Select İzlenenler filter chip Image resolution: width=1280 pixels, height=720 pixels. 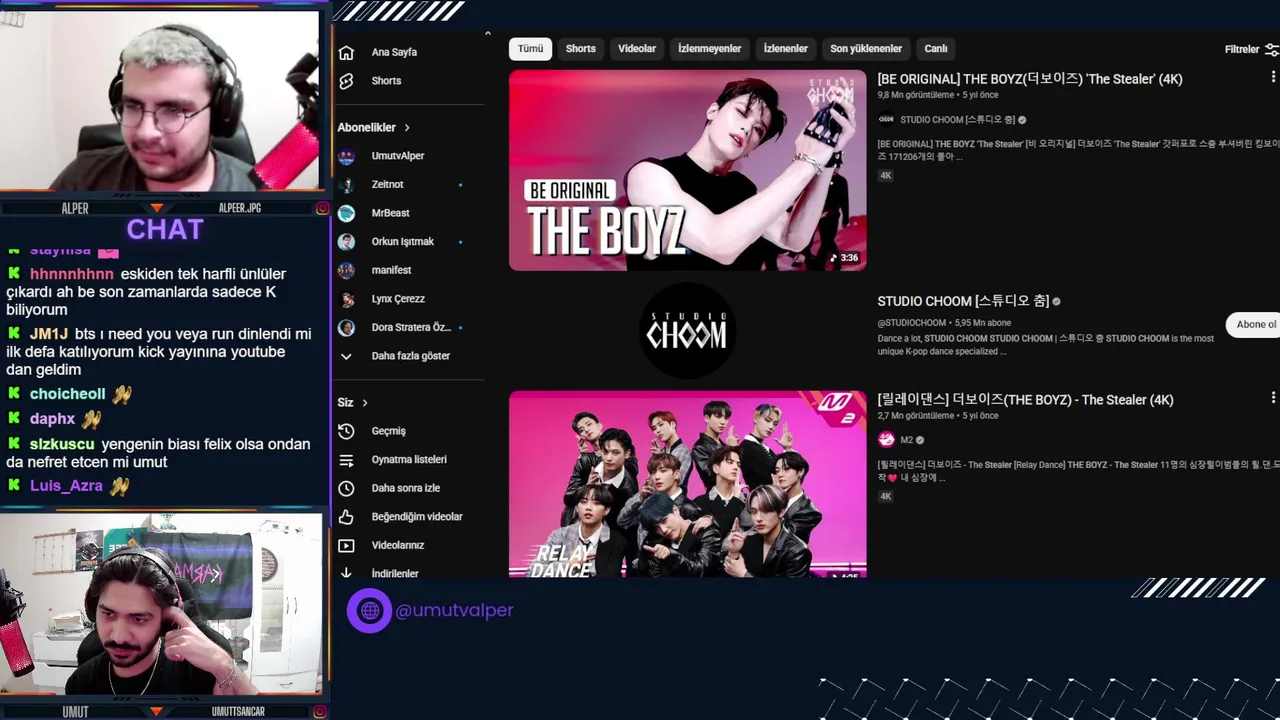coord(786,49)
